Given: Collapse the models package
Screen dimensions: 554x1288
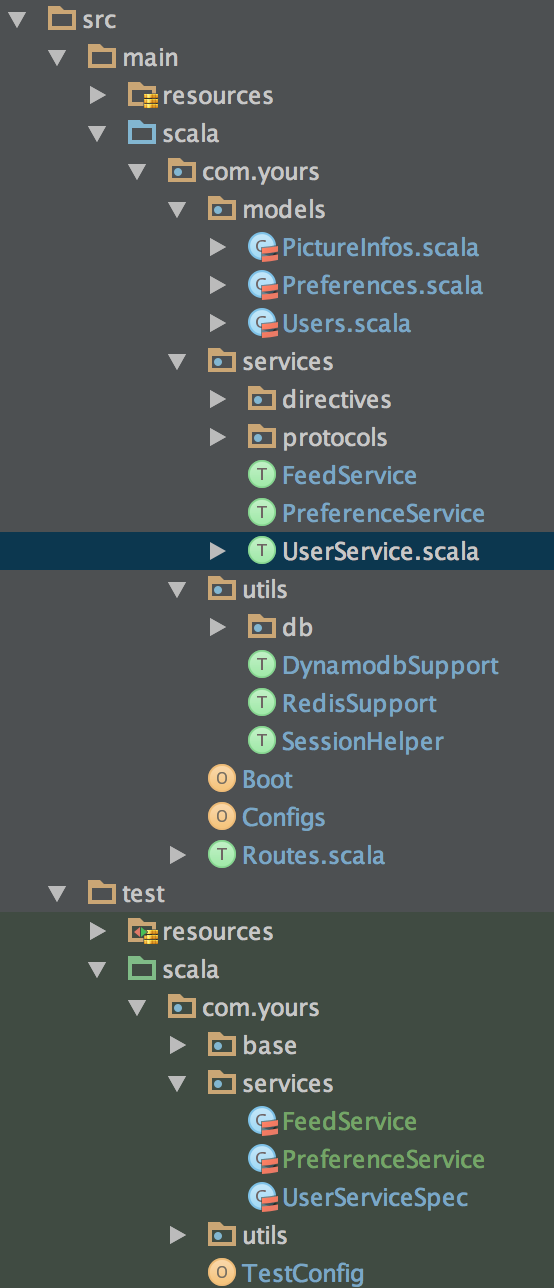Looking at the screenshot, I should 177,210.
